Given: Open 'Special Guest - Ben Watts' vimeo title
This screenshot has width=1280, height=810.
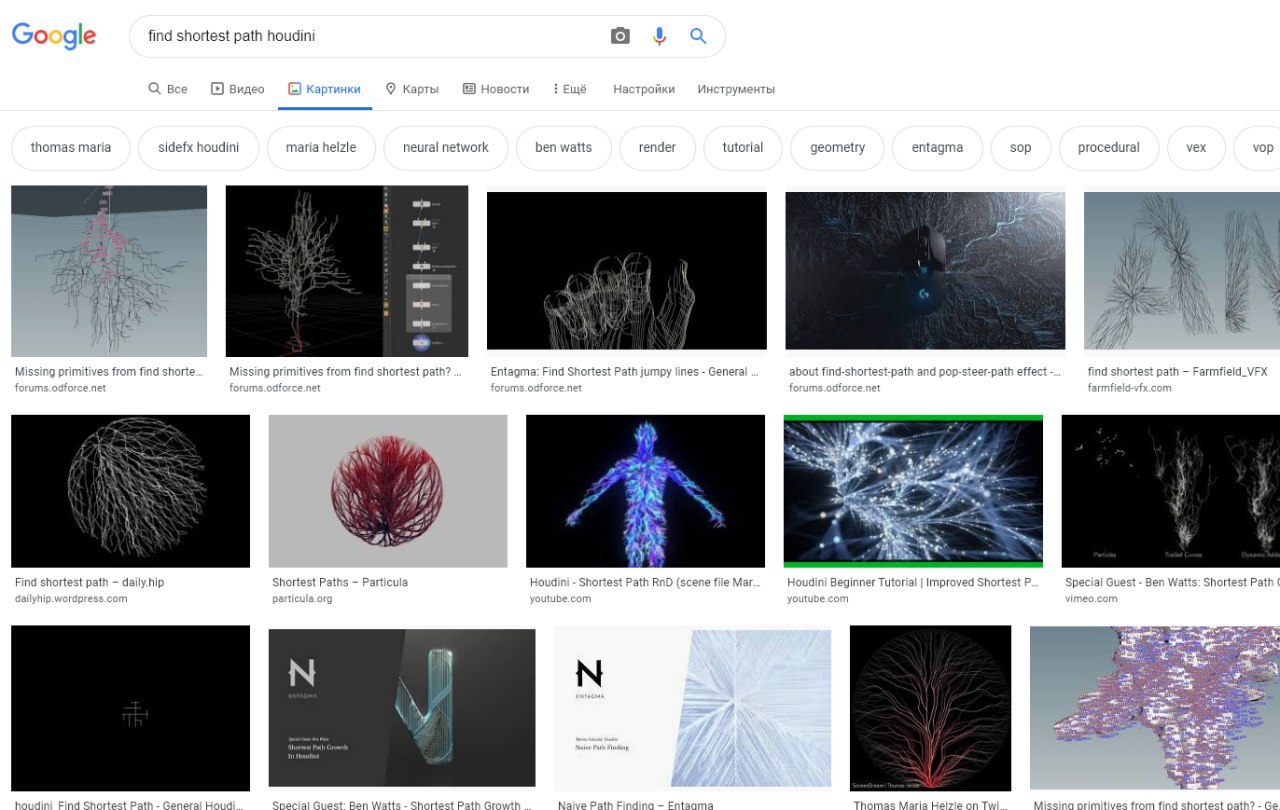Looking at the screenshot, I should pos(1172,582).
